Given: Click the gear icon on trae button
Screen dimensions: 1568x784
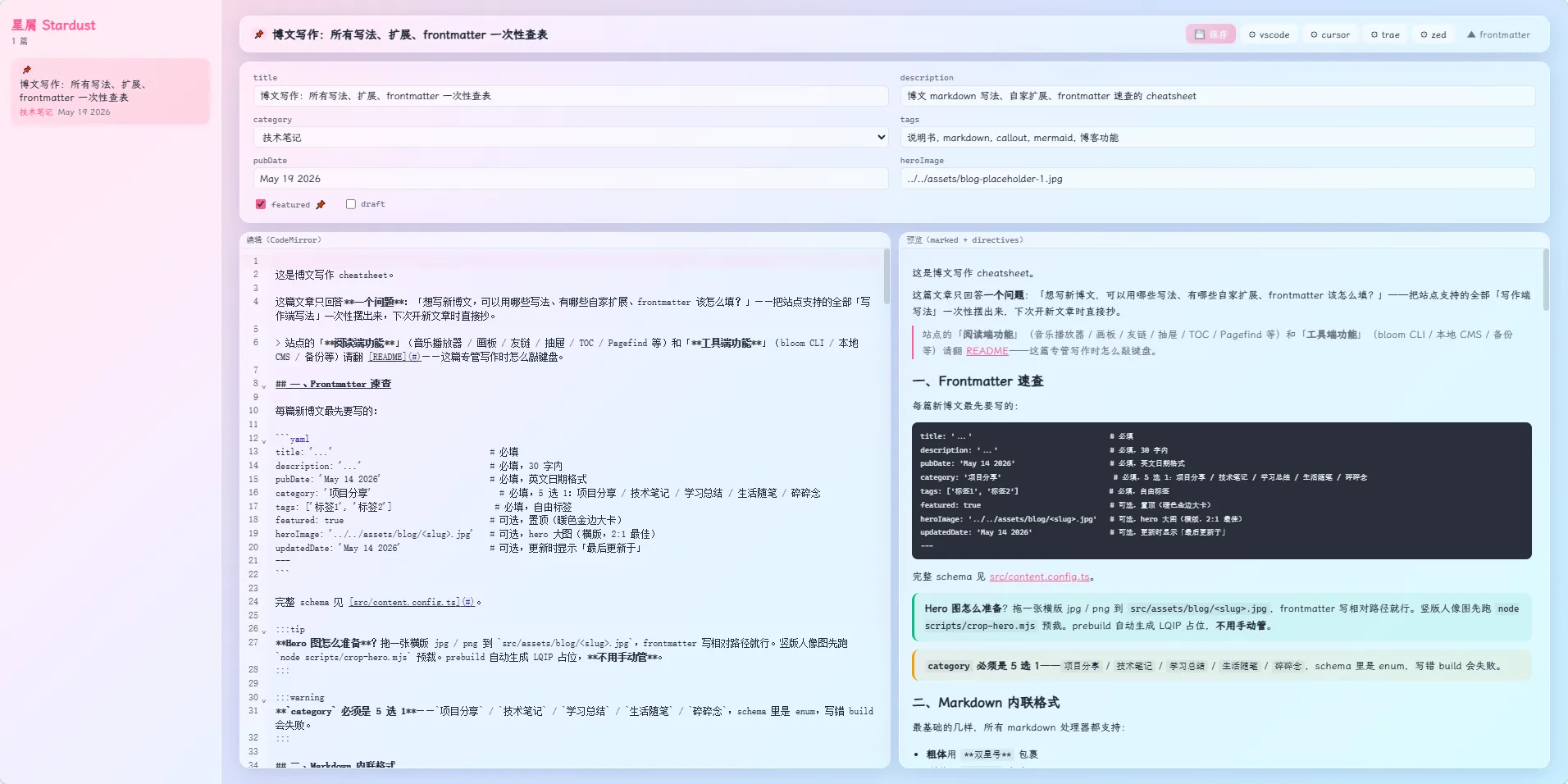Looking at the screenshot, I should tap(1374, 34).
